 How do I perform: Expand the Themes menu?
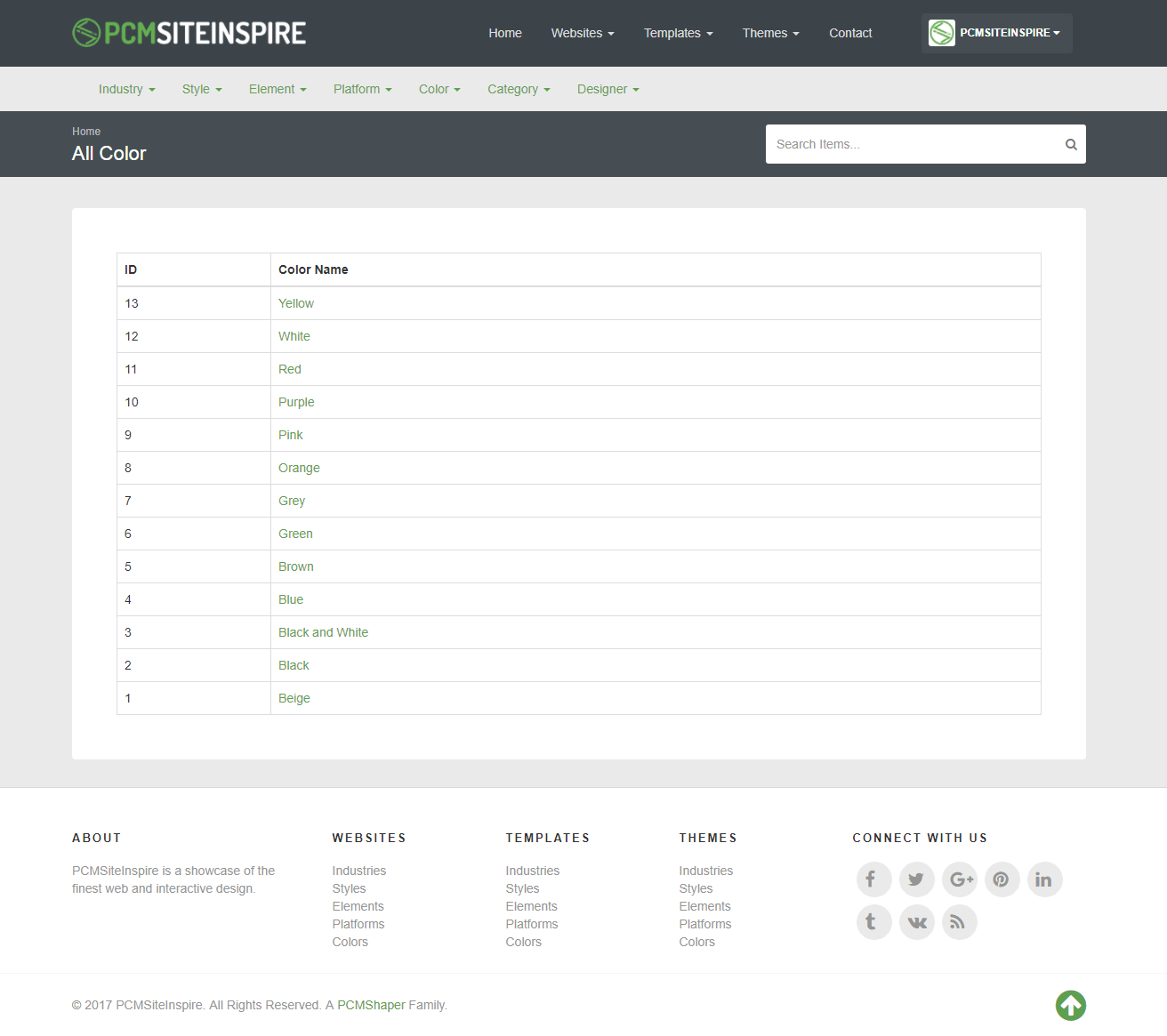(771, 33)
